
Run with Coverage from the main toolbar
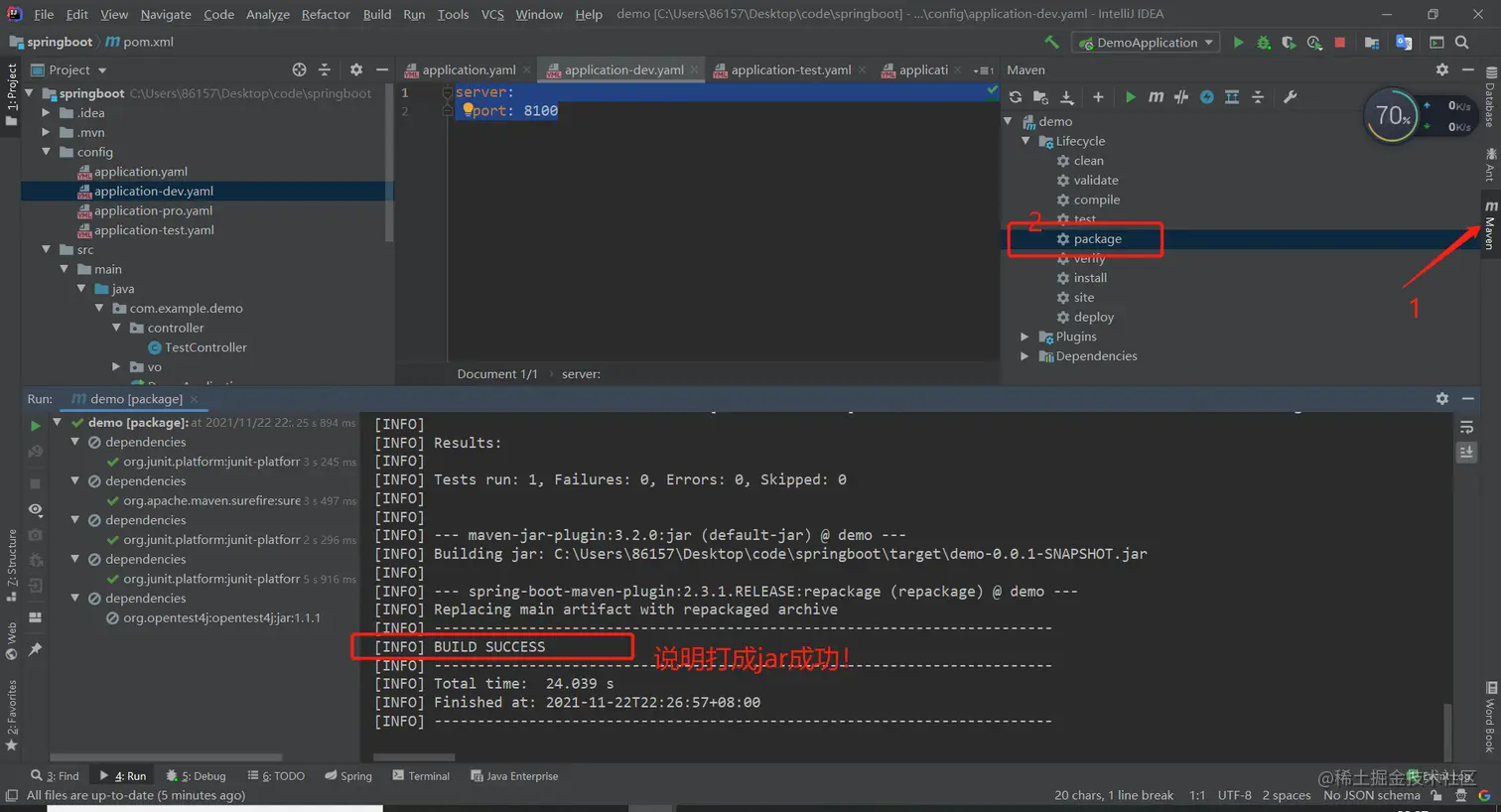coord(1289,42)
